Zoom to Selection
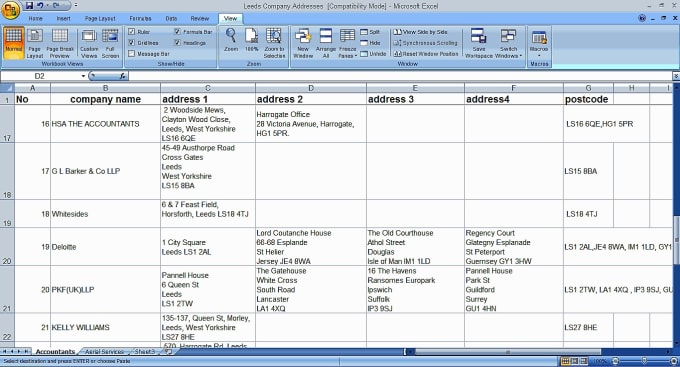 point(274,43)
